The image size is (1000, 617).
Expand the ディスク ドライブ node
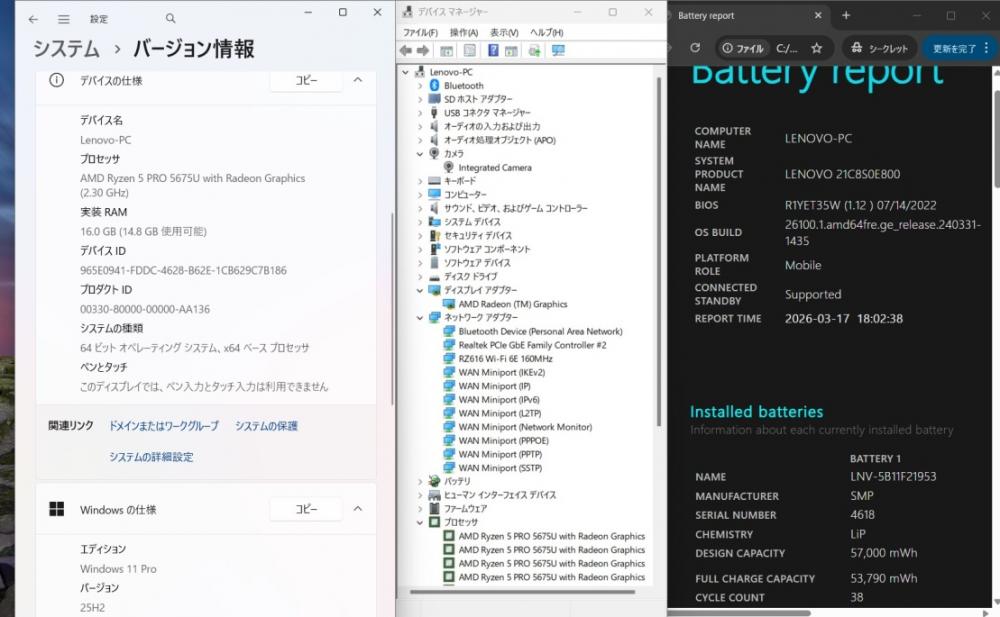pyautogui.click(x=420, y=276)
